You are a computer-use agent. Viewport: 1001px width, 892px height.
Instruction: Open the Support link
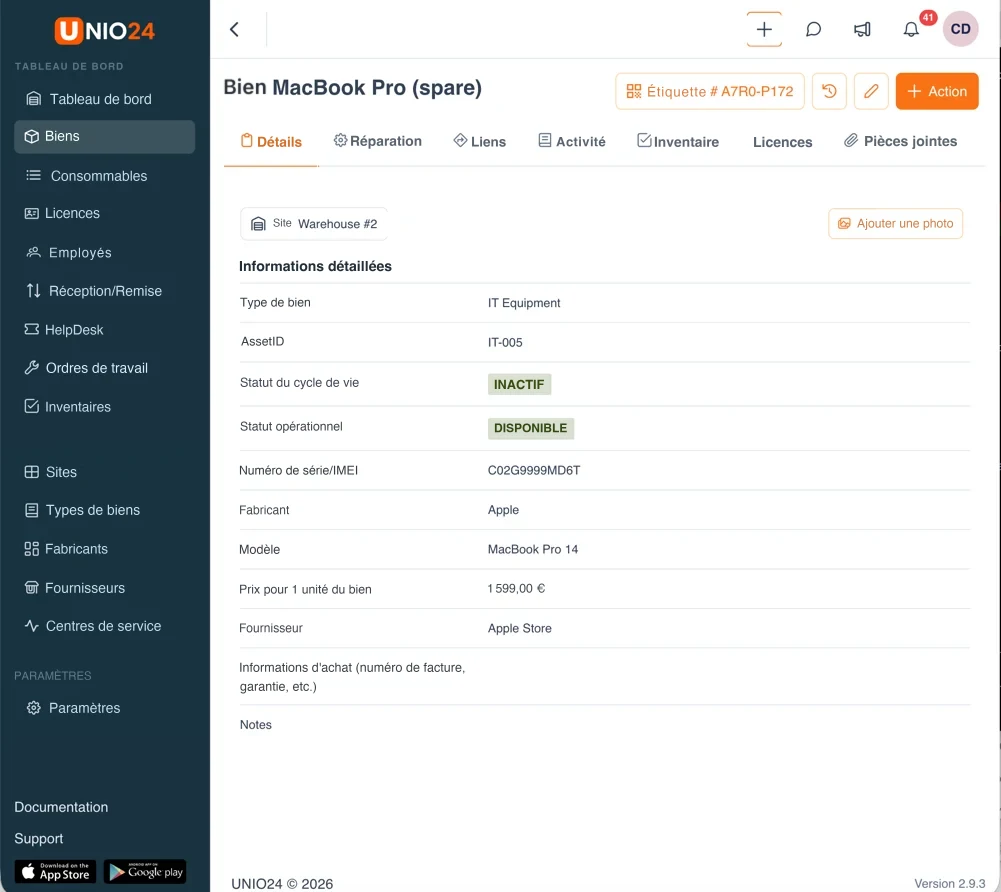point(39,839)
